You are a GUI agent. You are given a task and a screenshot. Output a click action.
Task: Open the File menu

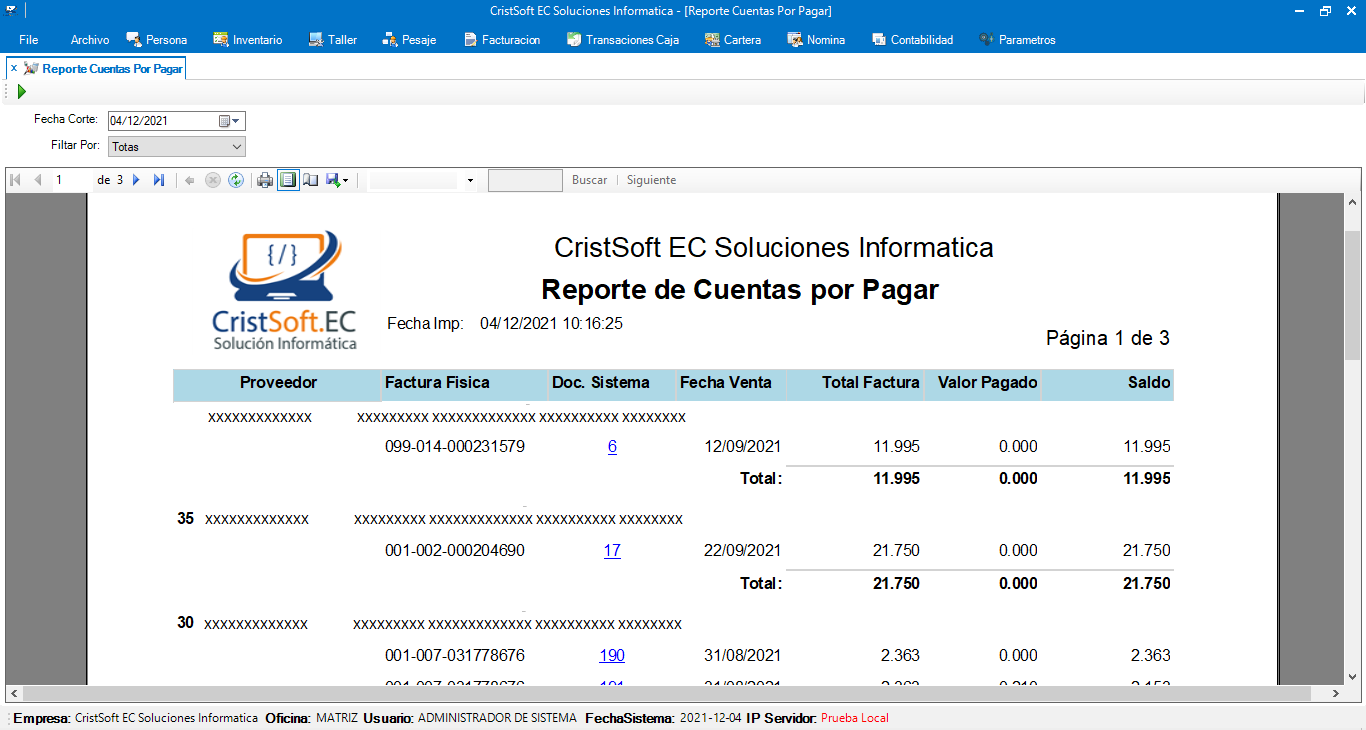pos(28,40)
